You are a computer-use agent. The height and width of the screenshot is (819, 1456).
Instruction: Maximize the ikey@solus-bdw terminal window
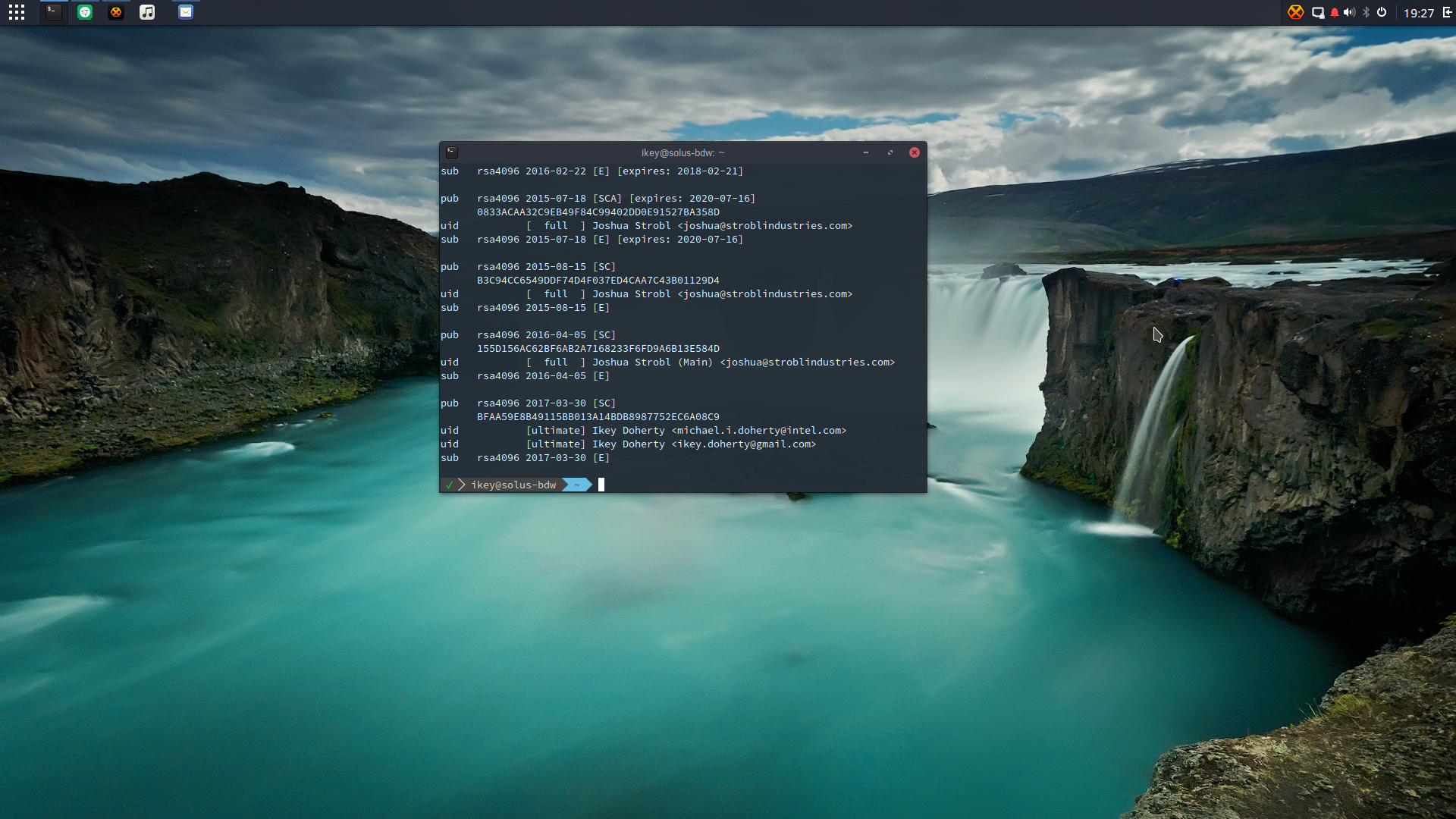(890, 152)
